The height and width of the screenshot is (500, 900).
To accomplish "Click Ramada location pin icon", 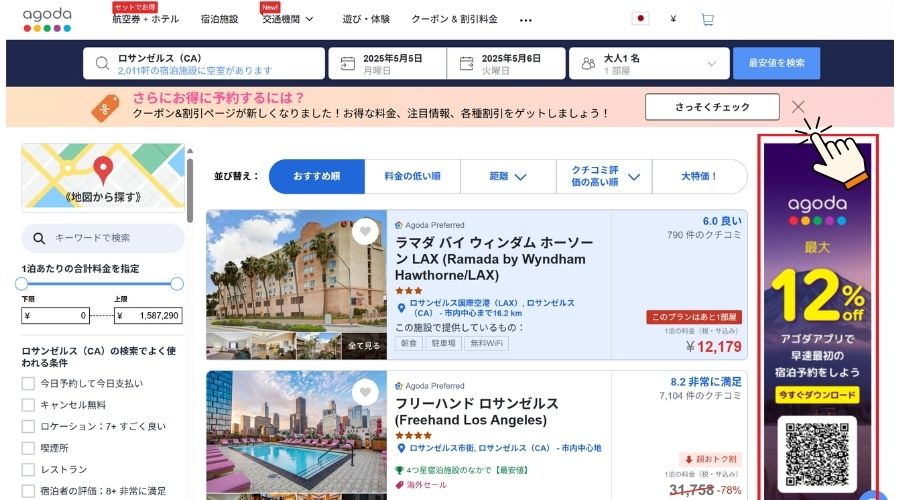I will click(401, 308).
